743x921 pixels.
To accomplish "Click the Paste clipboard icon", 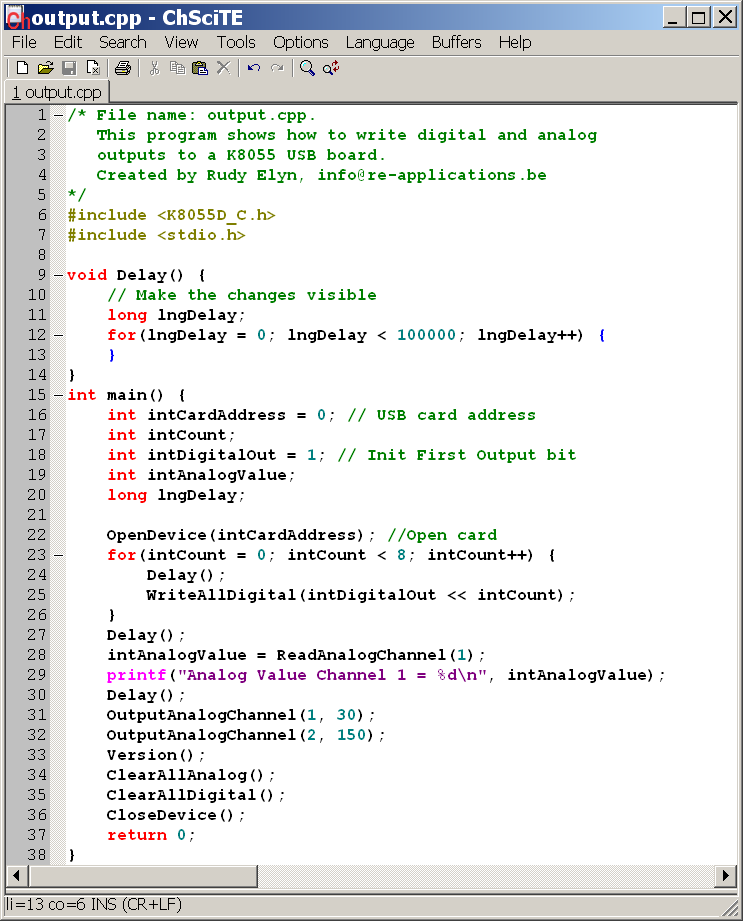I will pos(200,68).
